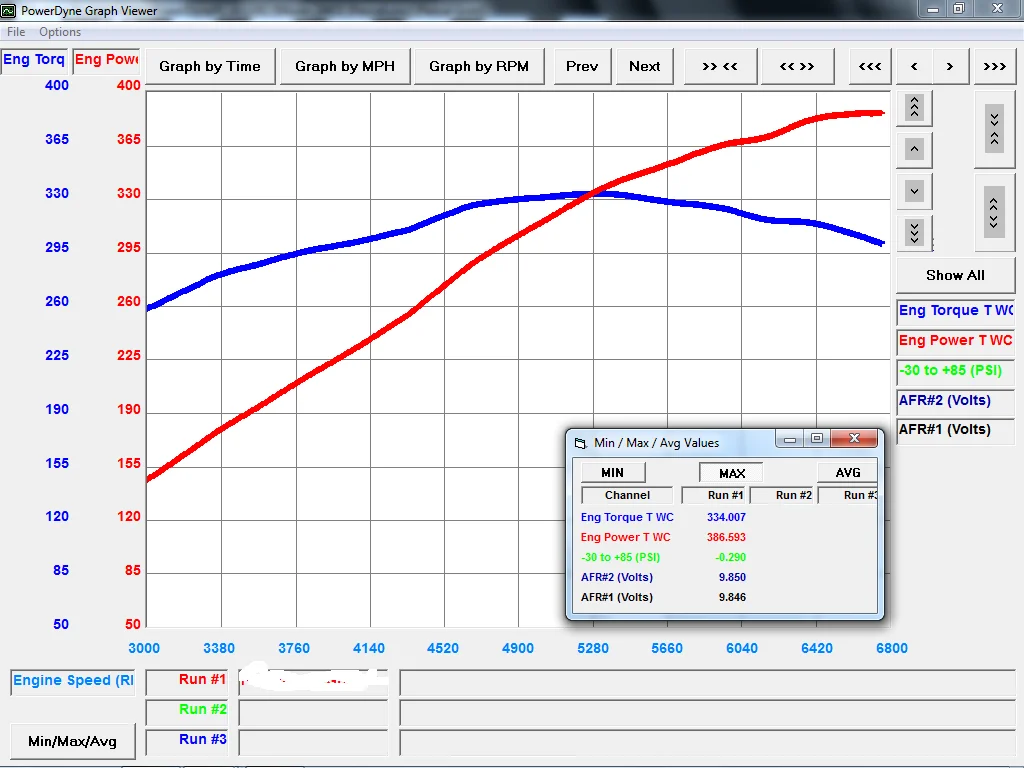Image resolution: width=1024 pixels, height=768 pixels.
Task: Click the triple down-chevron scroll button
Action: pos(914,232)
